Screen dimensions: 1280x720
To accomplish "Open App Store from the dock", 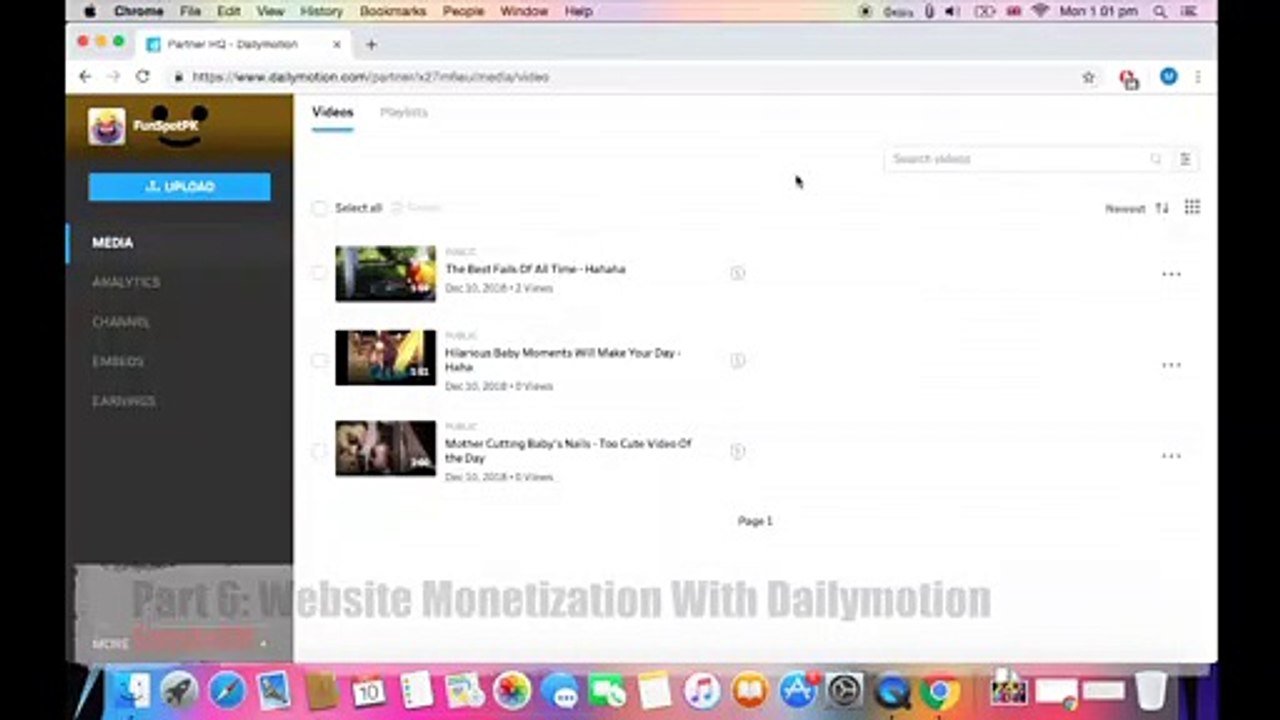I will pos(797,690).
